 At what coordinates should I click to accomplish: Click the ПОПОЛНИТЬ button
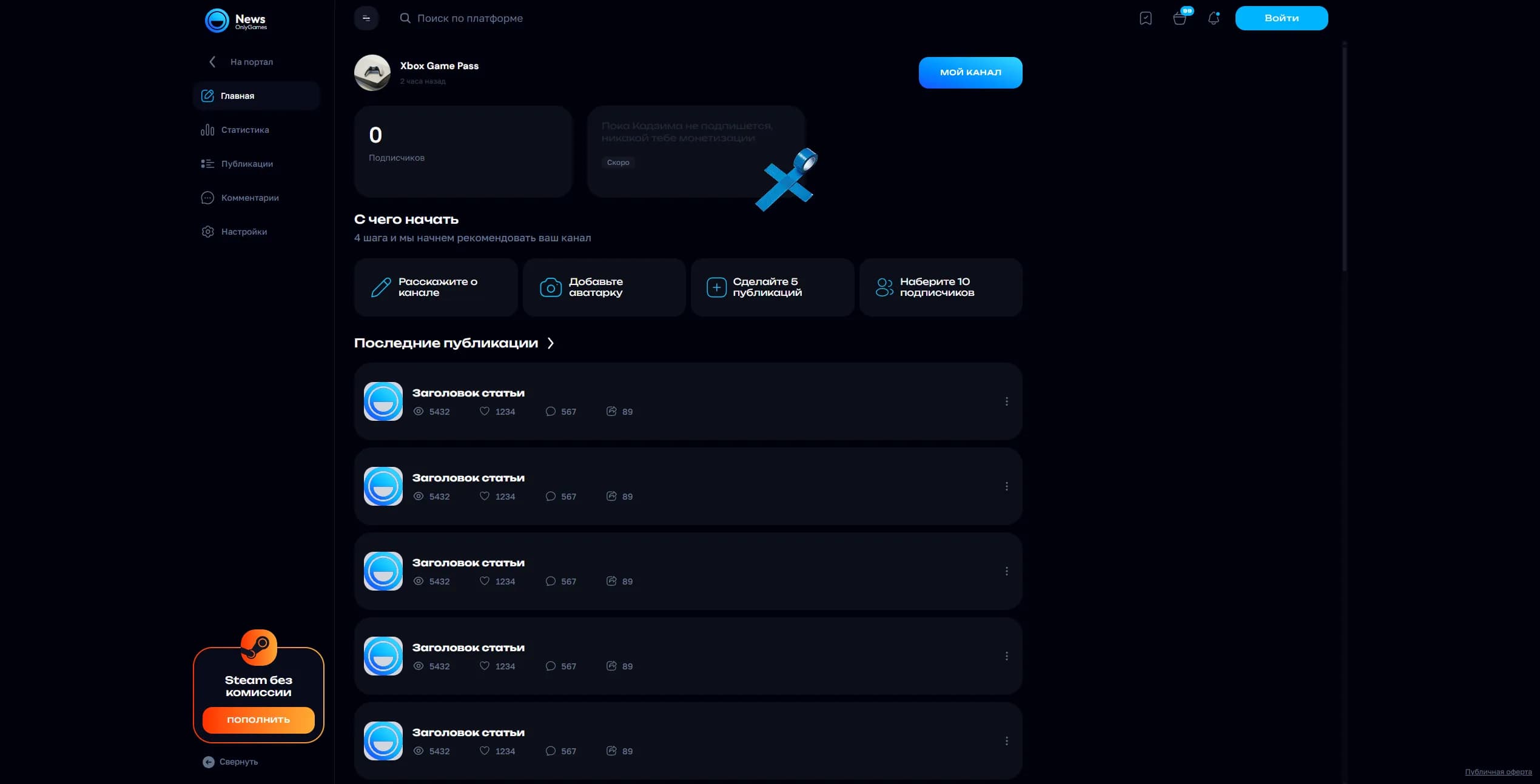click(x=258, y=720)
